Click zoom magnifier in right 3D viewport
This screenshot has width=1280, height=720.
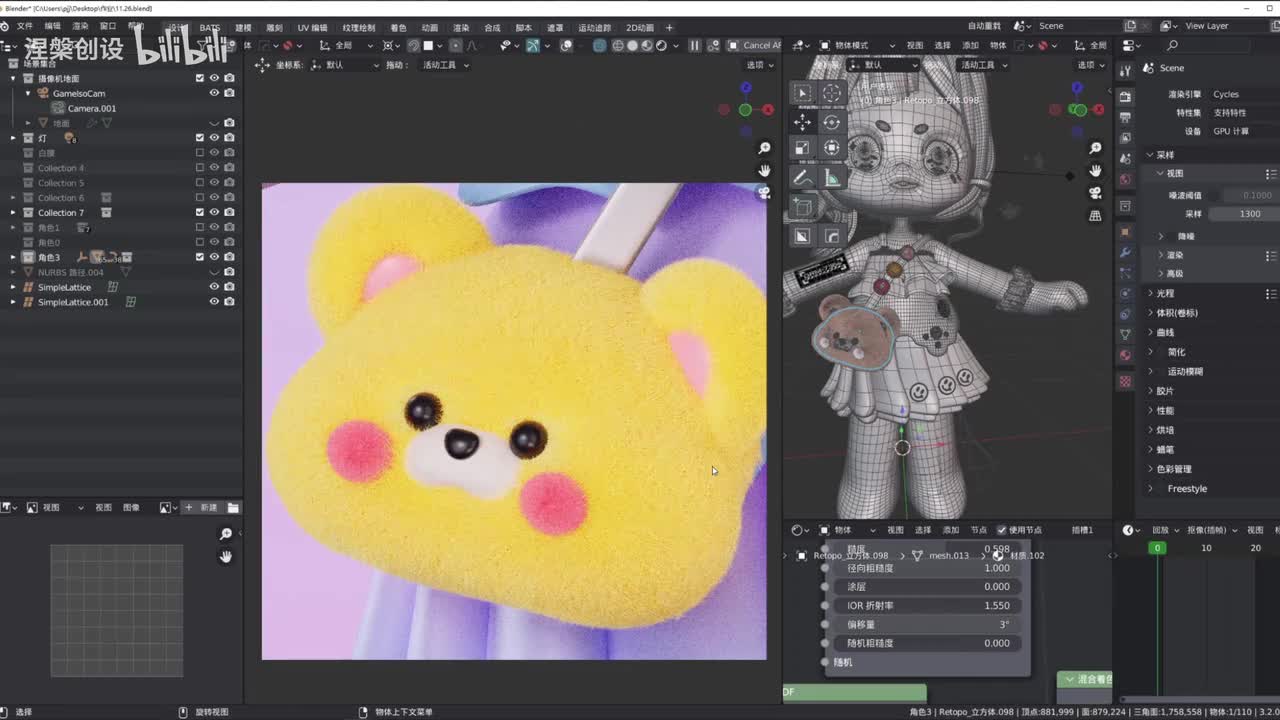1095,148
